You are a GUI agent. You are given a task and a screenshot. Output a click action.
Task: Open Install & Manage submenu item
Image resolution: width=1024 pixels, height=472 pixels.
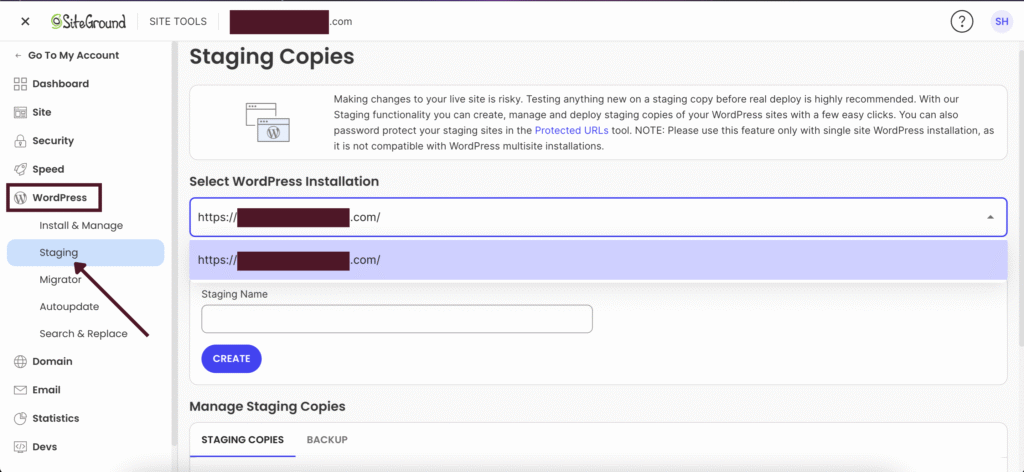(x=81, y=226)
